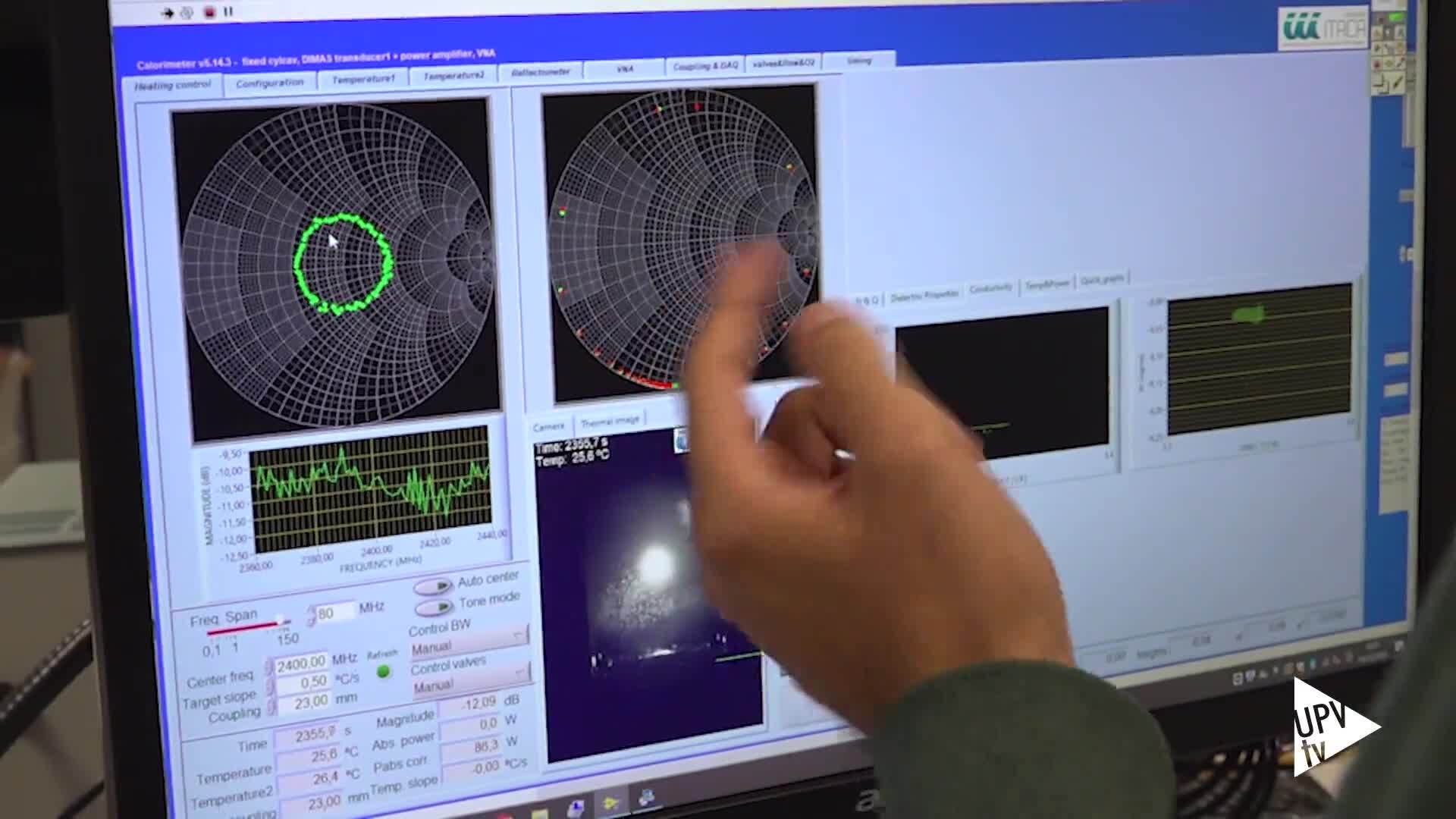This screenshot has width=1456, height=819.
Task: Switch to the Temperature2 tab
Action: (453, 76)
